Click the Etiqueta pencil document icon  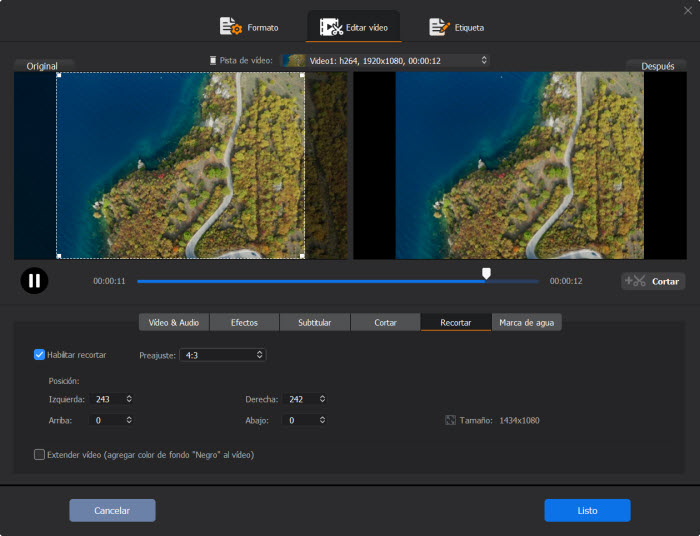click(x=439, y=27)
